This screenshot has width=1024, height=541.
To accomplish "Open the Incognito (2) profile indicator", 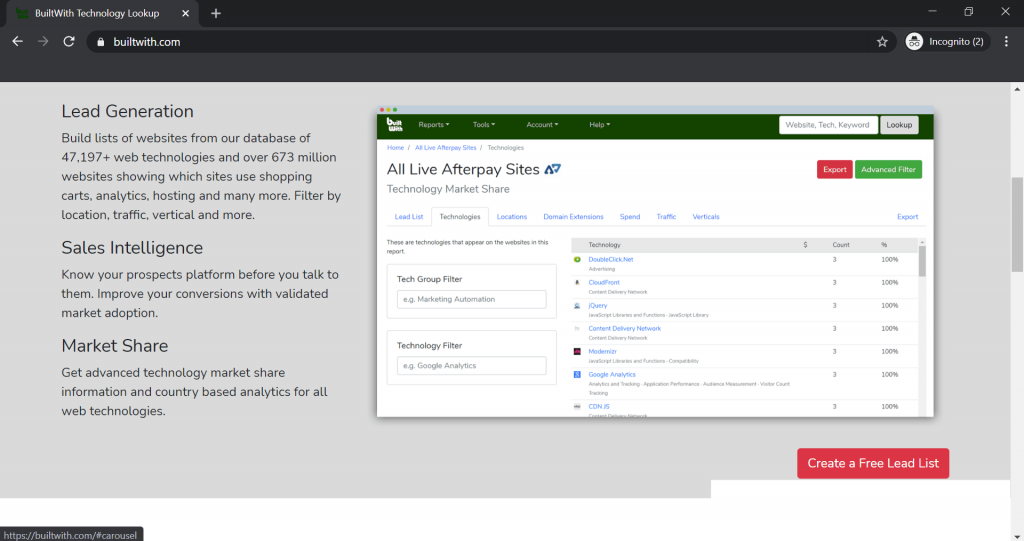I will (x=945, y=42).
